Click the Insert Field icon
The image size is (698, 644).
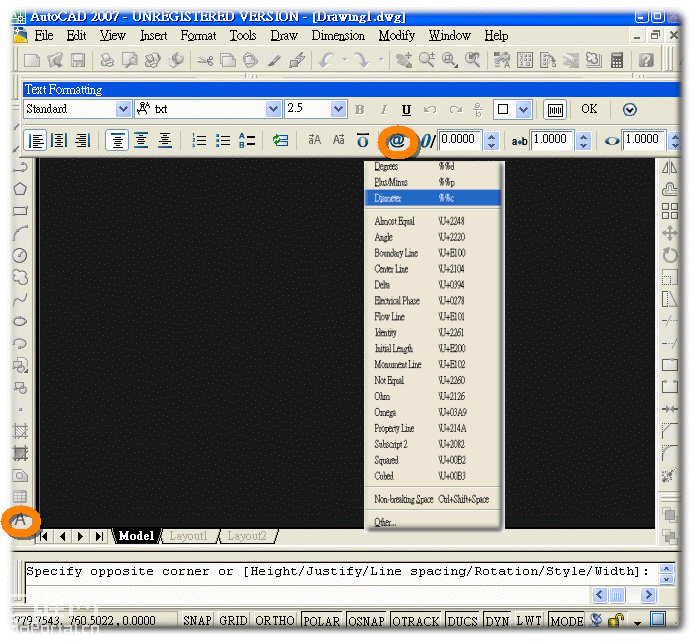pyautogui.click(x=280, y=141)
